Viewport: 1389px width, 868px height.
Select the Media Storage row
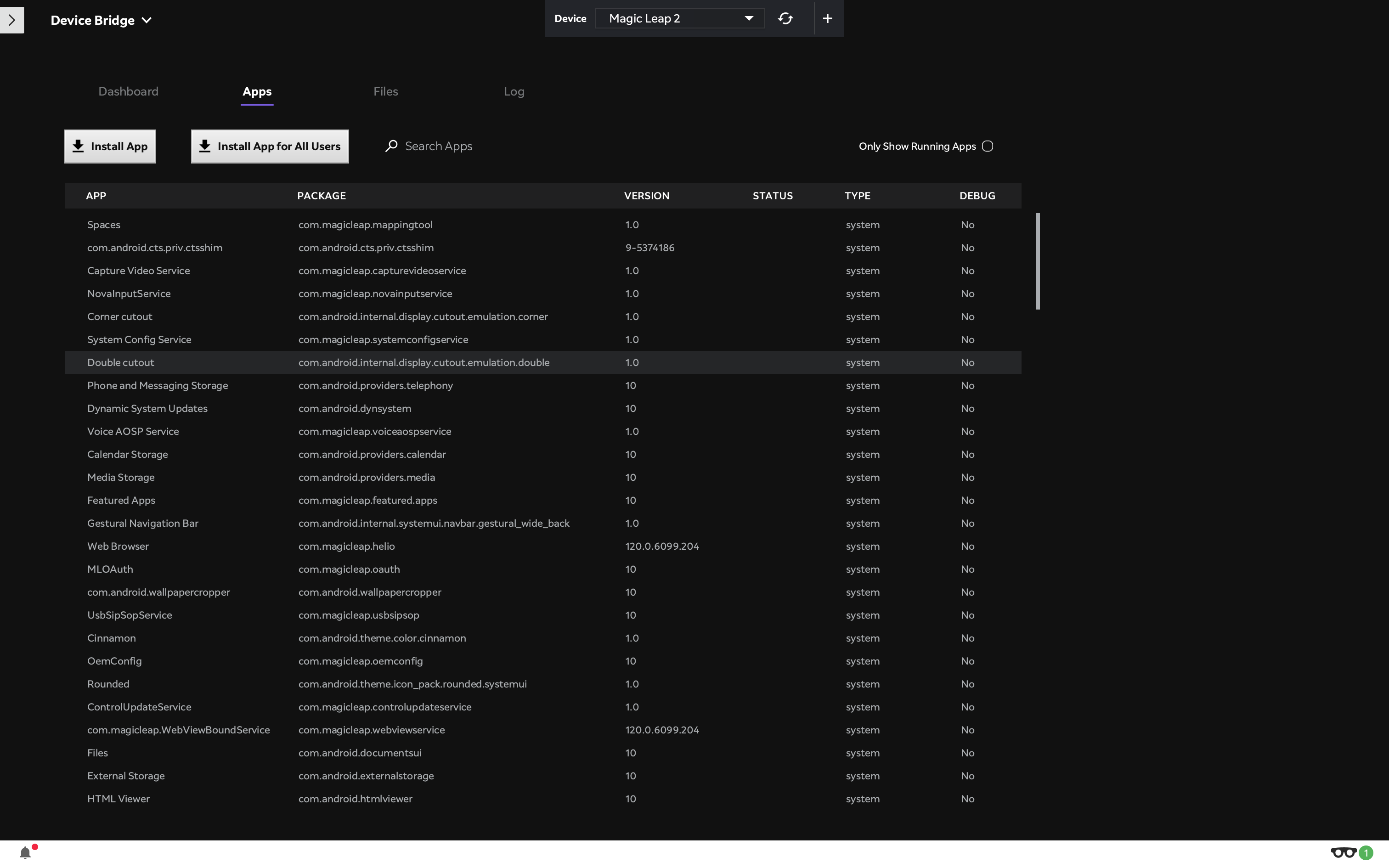click(x=543, y=477)
